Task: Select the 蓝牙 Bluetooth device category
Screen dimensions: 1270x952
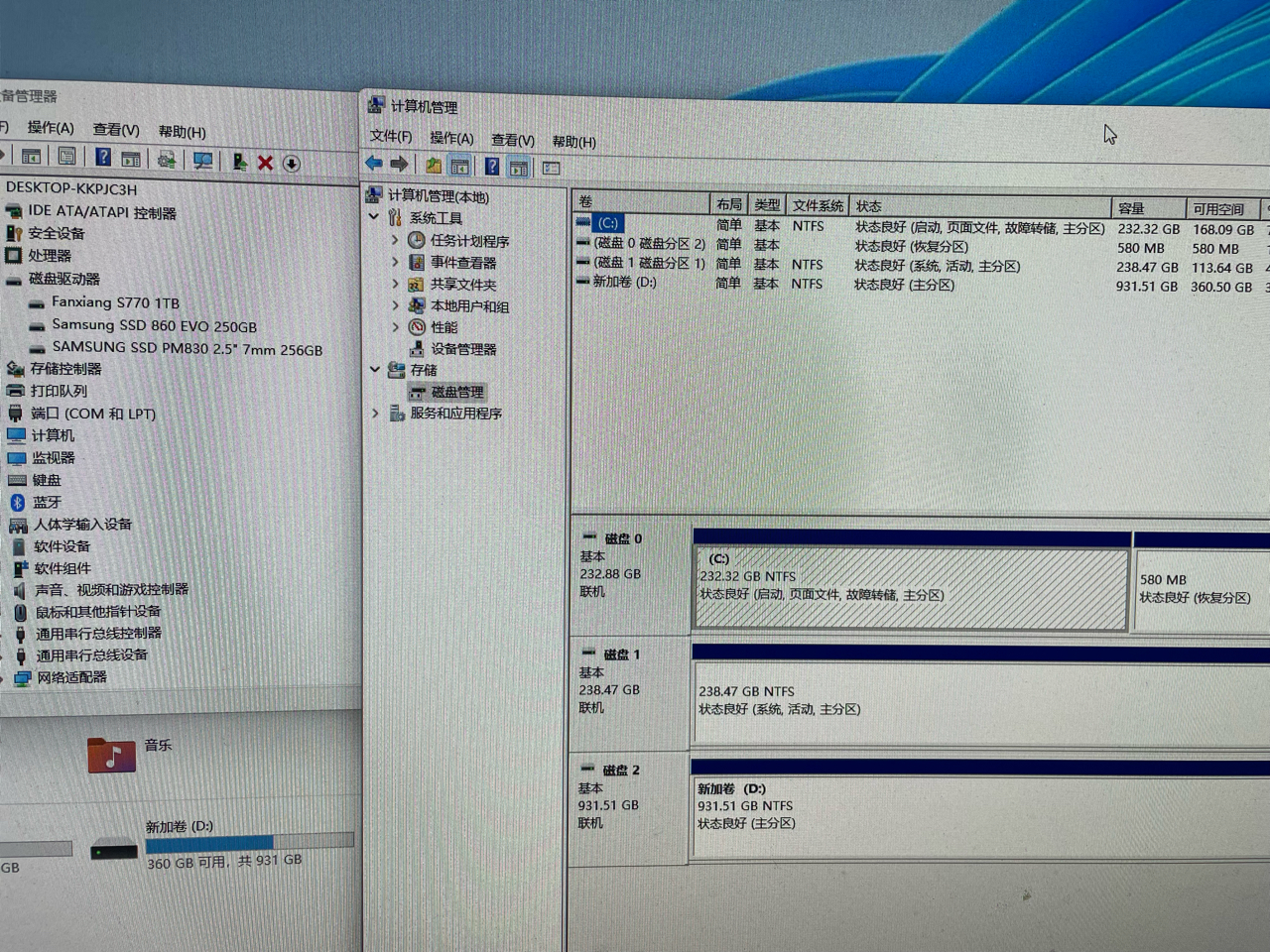Action: (46, 502)
